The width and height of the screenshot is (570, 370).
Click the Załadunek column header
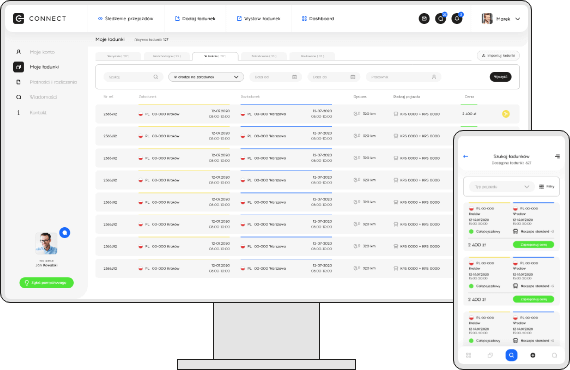pos(148,97)
